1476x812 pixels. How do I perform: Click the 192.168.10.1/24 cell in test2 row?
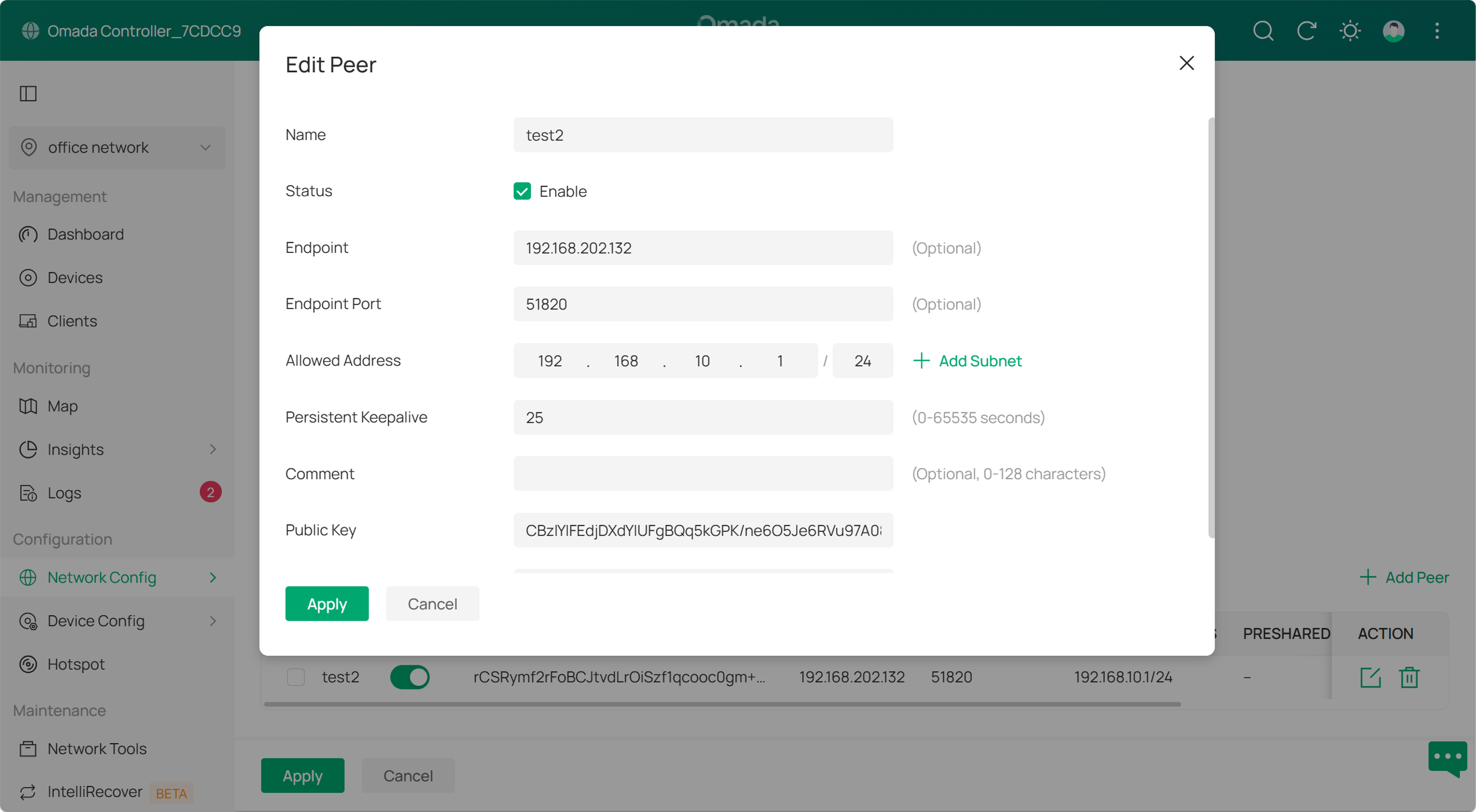pos(1122,678)
